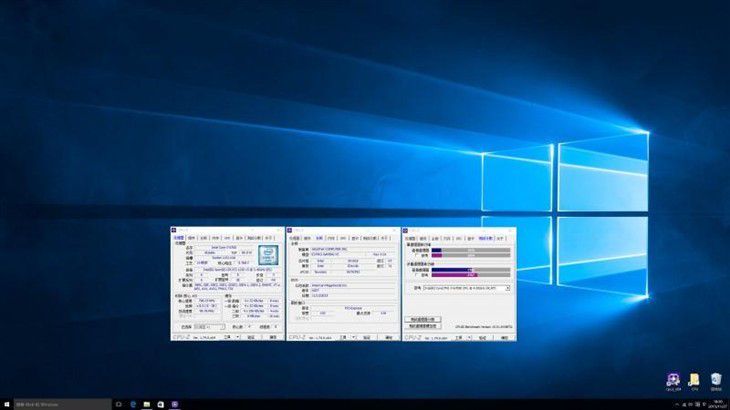Switch to the About tab in the right CPU-Z window

pos(500,239)
